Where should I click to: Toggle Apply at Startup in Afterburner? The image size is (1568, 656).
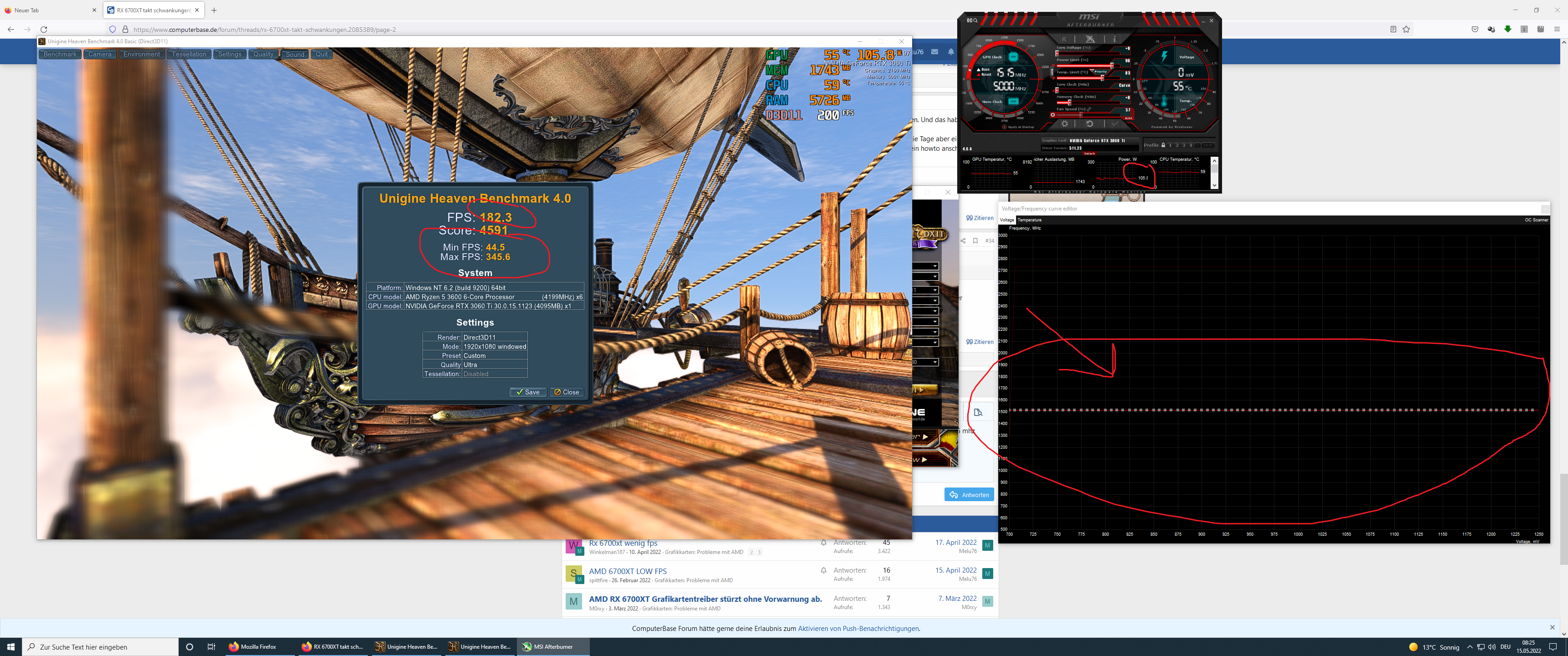coord(1005,127)
